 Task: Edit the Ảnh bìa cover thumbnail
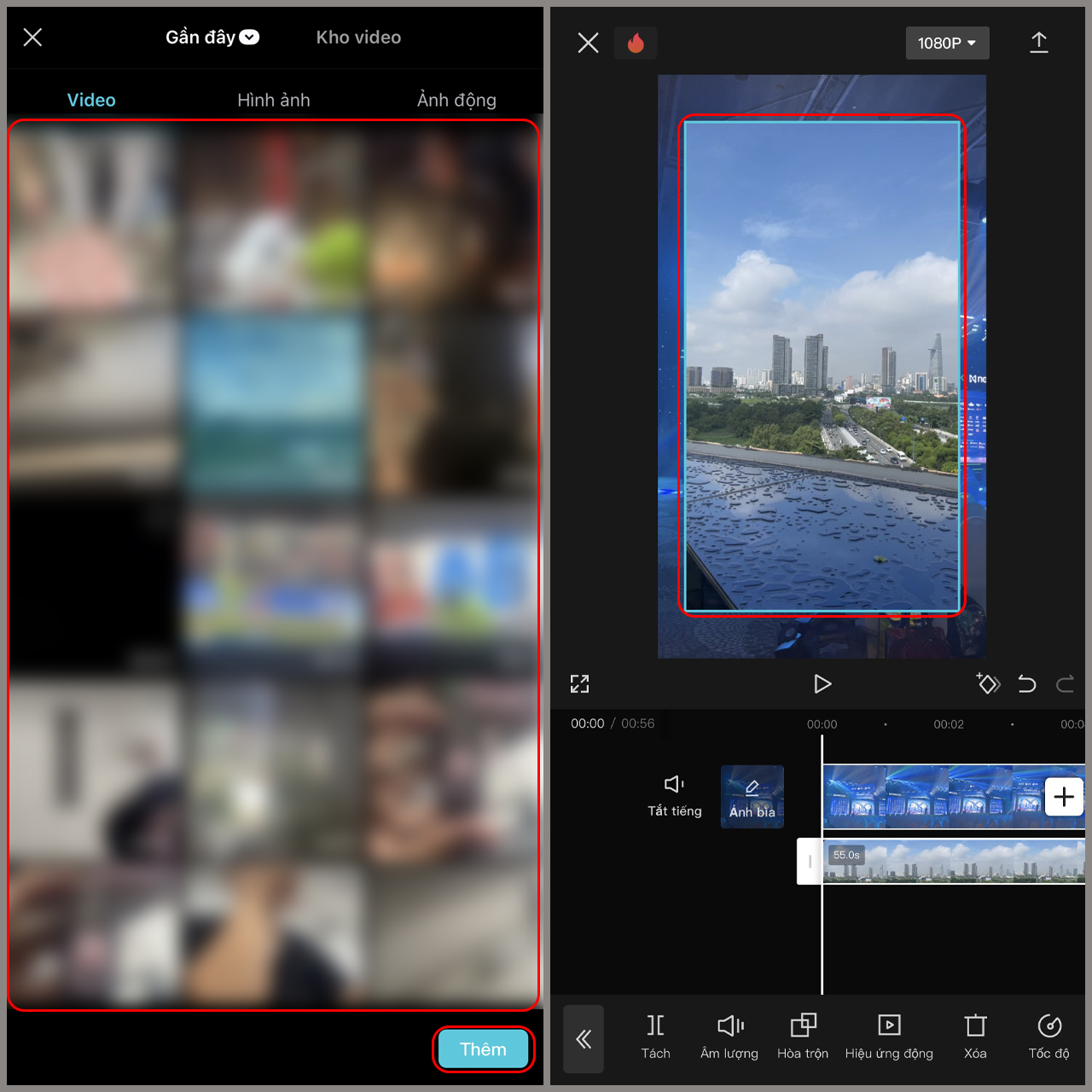752,796
